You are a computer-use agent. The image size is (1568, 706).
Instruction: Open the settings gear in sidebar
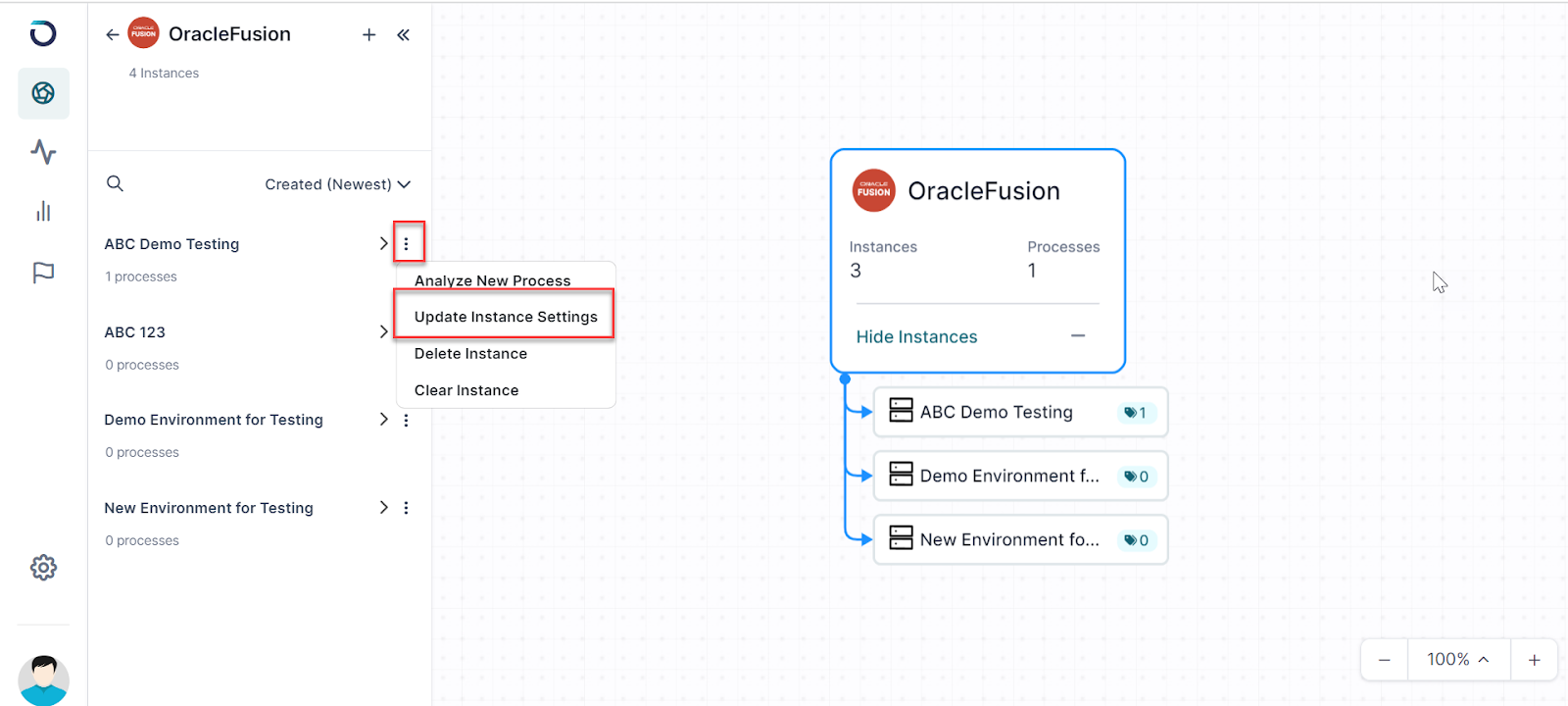43,567
